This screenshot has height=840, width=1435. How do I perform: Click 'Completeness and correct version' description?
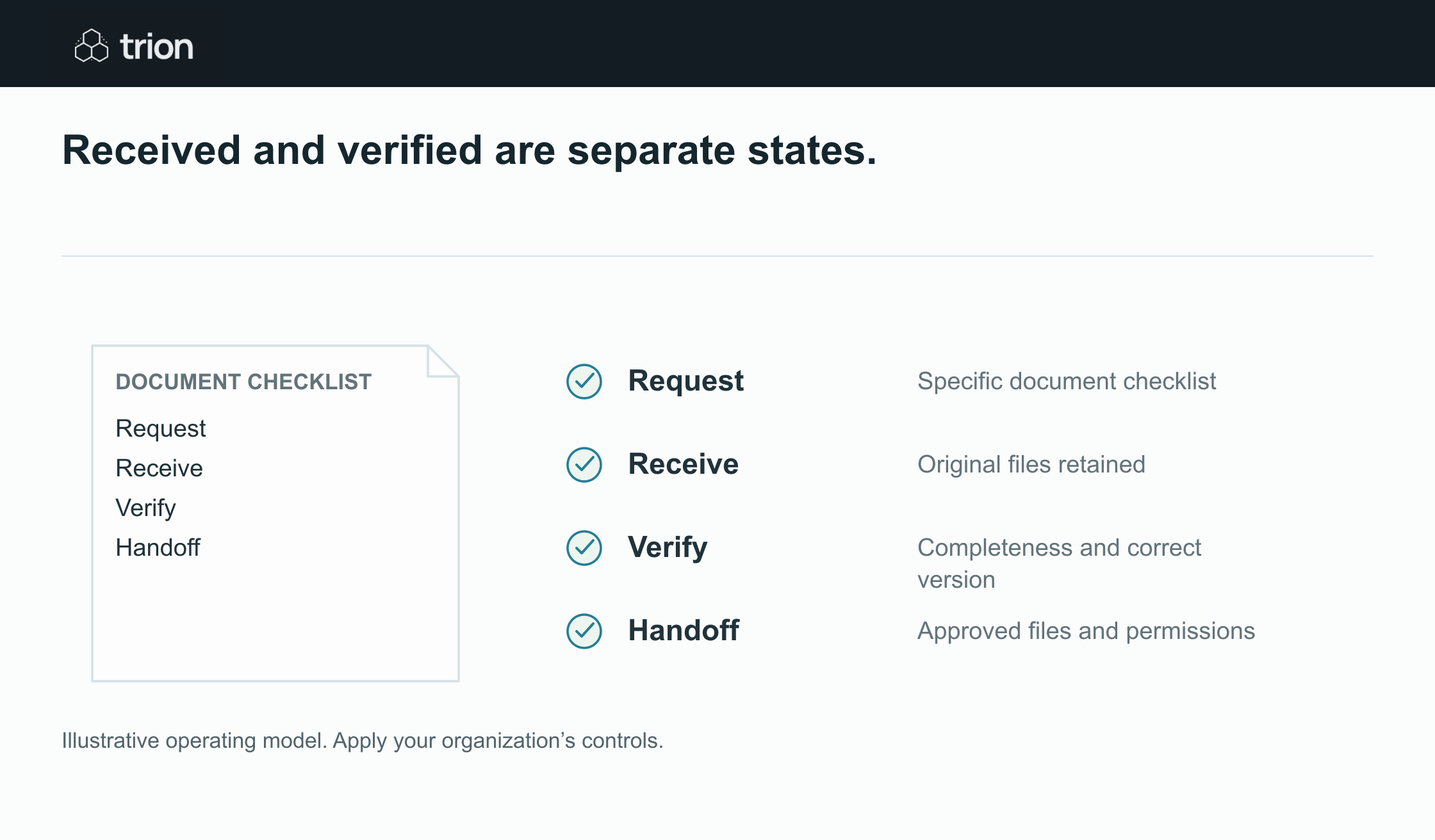pos(1060,563)
